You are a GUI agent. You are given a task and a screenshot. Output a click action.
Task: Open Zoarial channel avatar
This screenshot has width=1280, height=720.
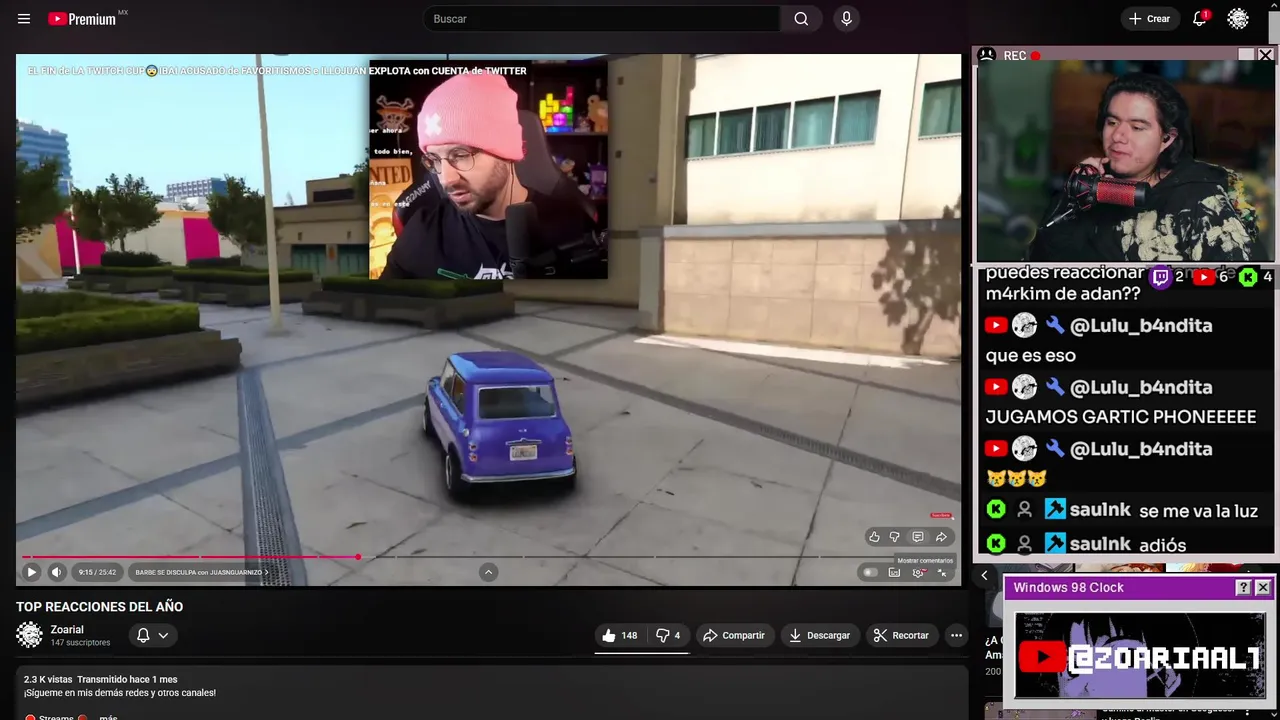click(30, 635)
